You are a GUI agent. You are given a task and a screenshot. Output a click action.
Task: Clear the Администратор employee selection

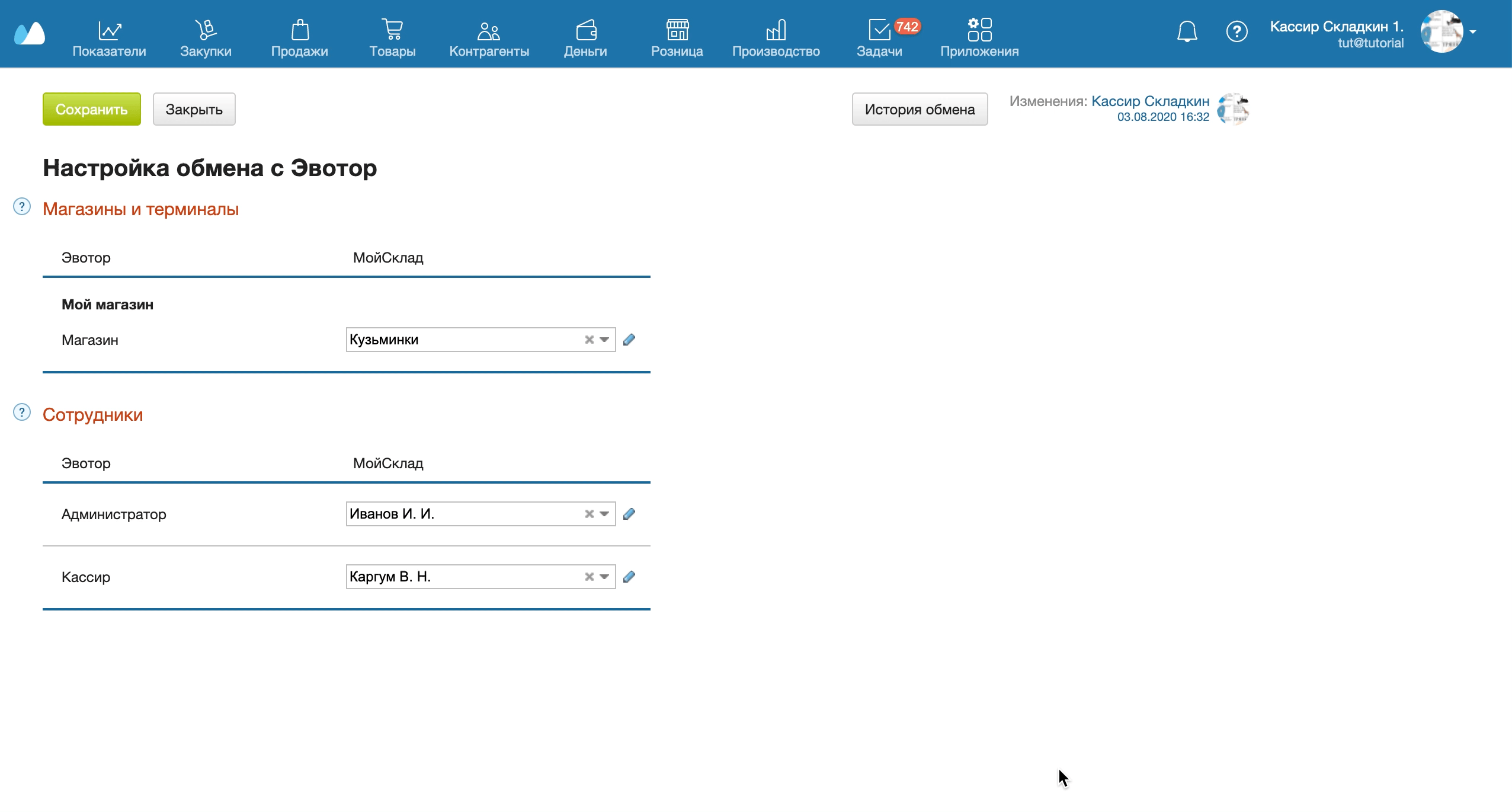589,514
